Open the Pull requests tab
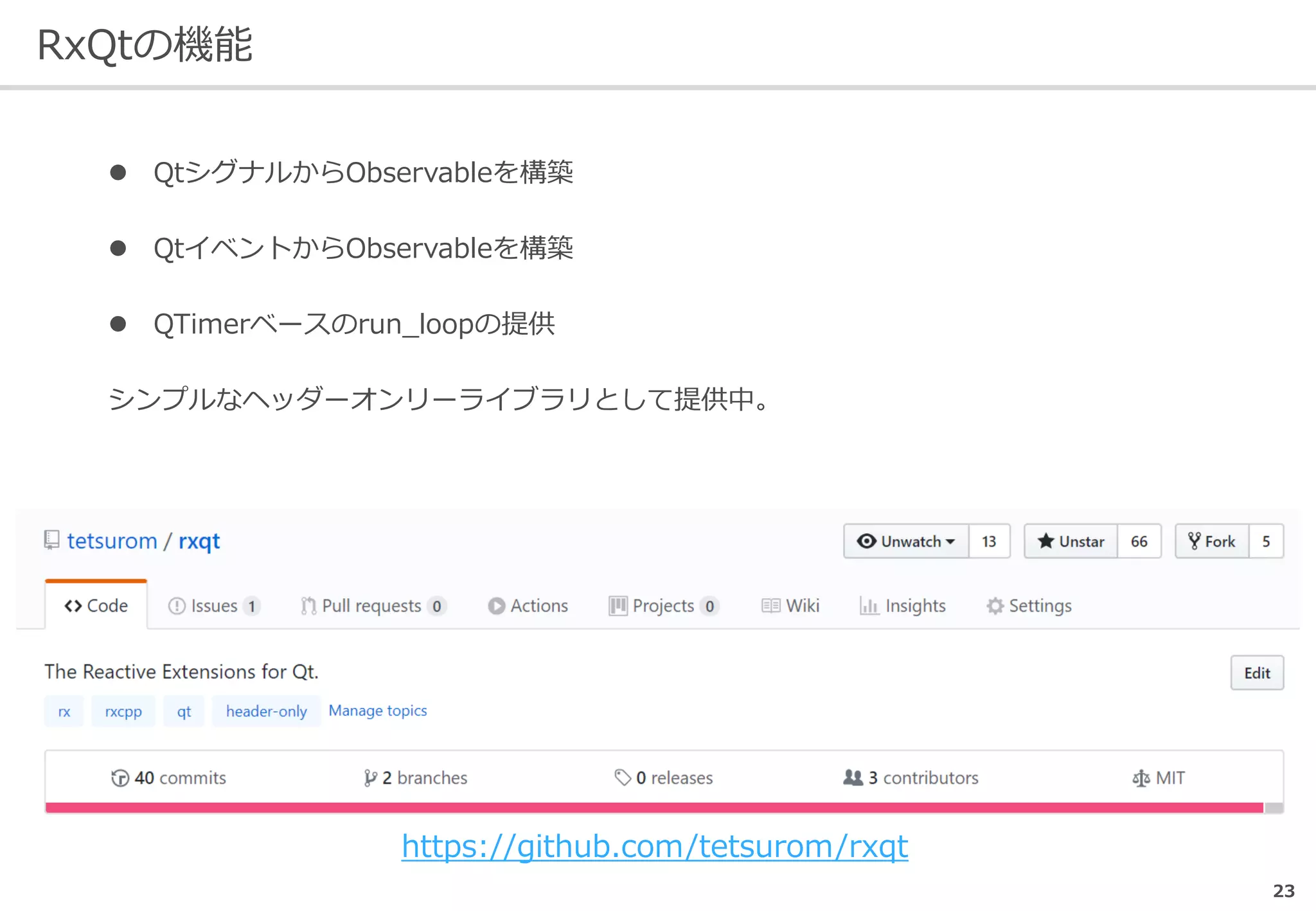The image size is (1316, 911). click(x=373, y=606)
